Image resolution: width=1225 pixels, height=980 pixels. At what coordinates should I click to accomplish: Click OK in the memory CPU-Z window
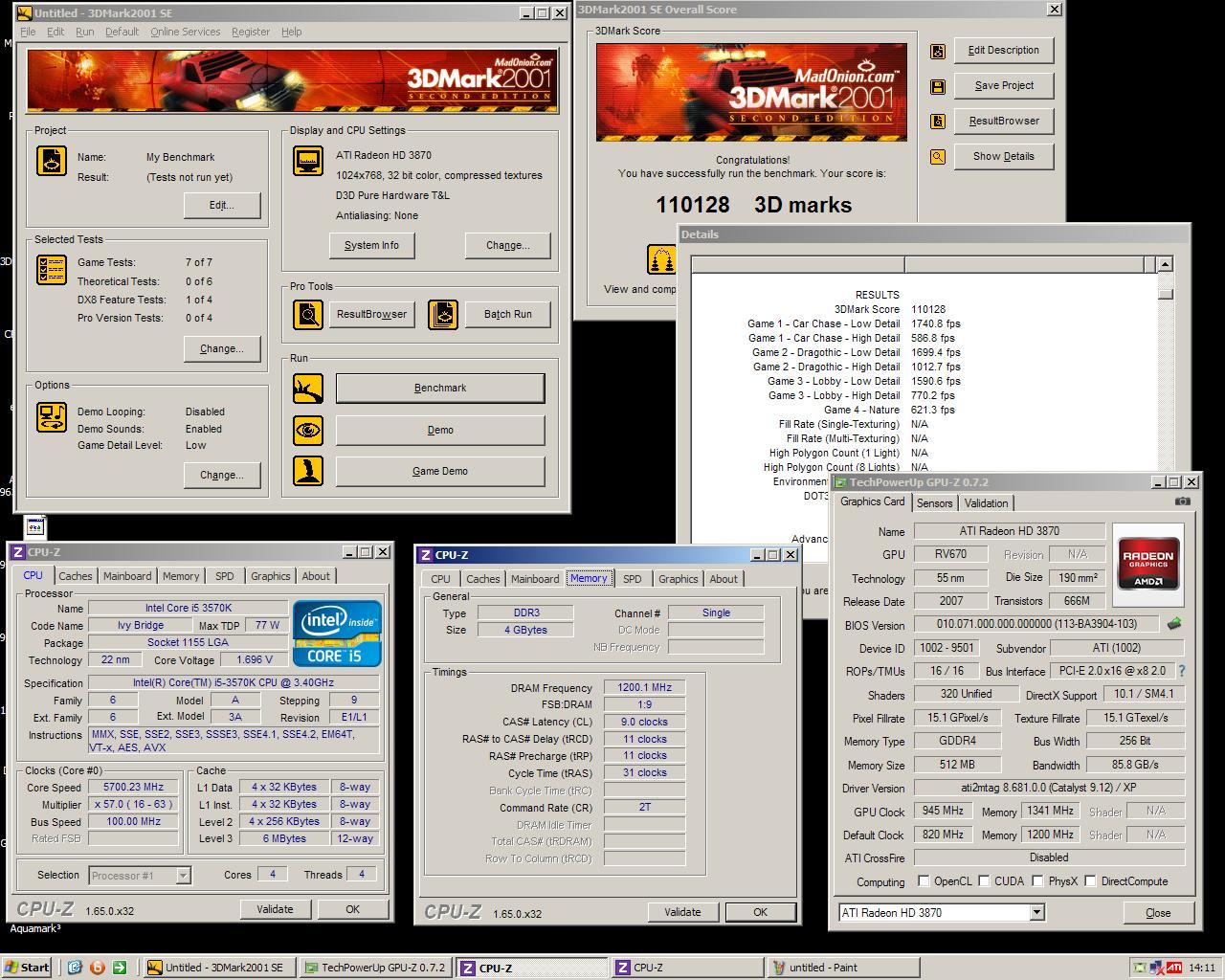click(x=760, y=912)
